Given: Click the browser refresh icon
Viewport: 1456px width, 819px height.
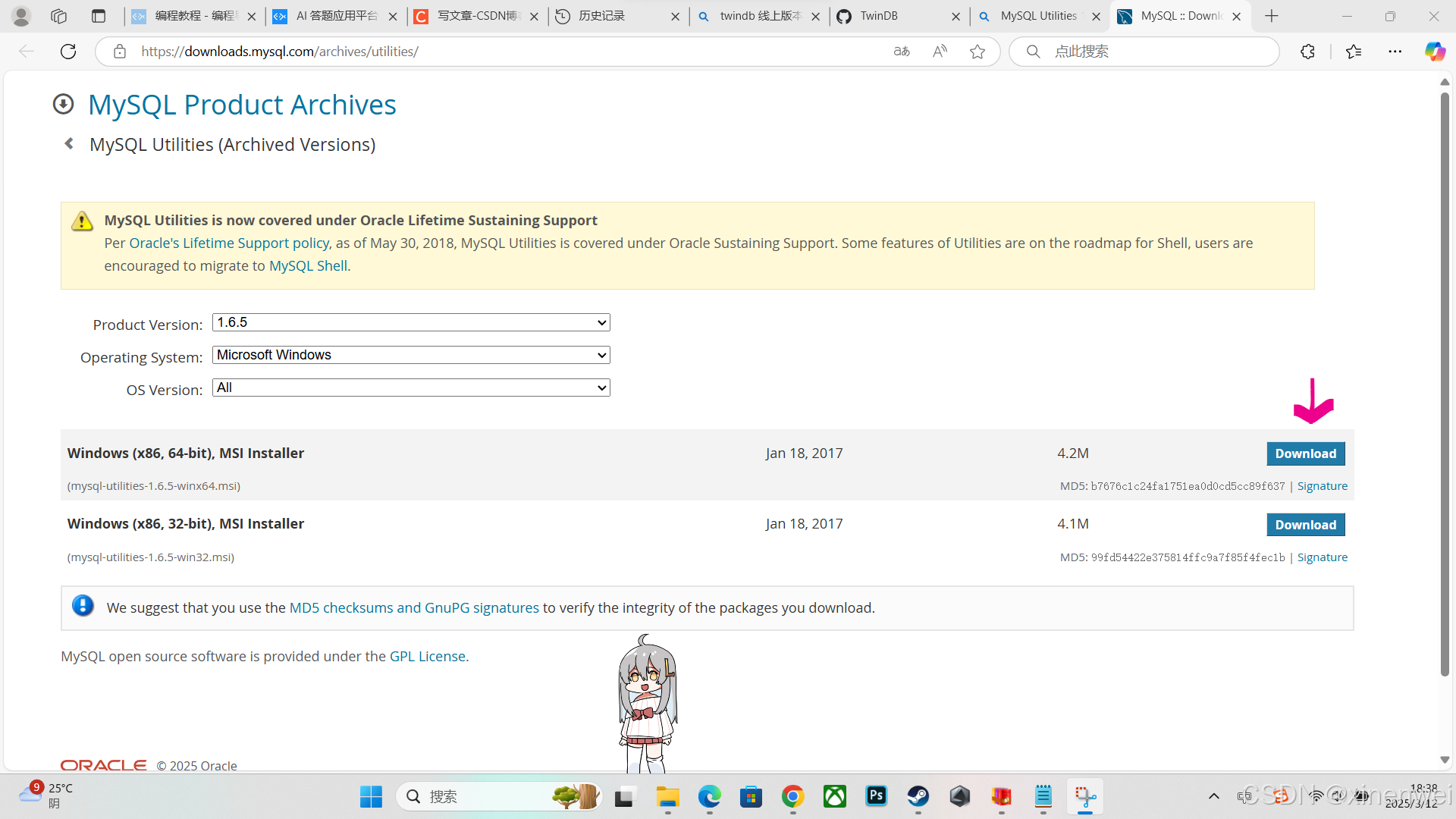Looking at the screenshot, I should click(x=68, y=52).
